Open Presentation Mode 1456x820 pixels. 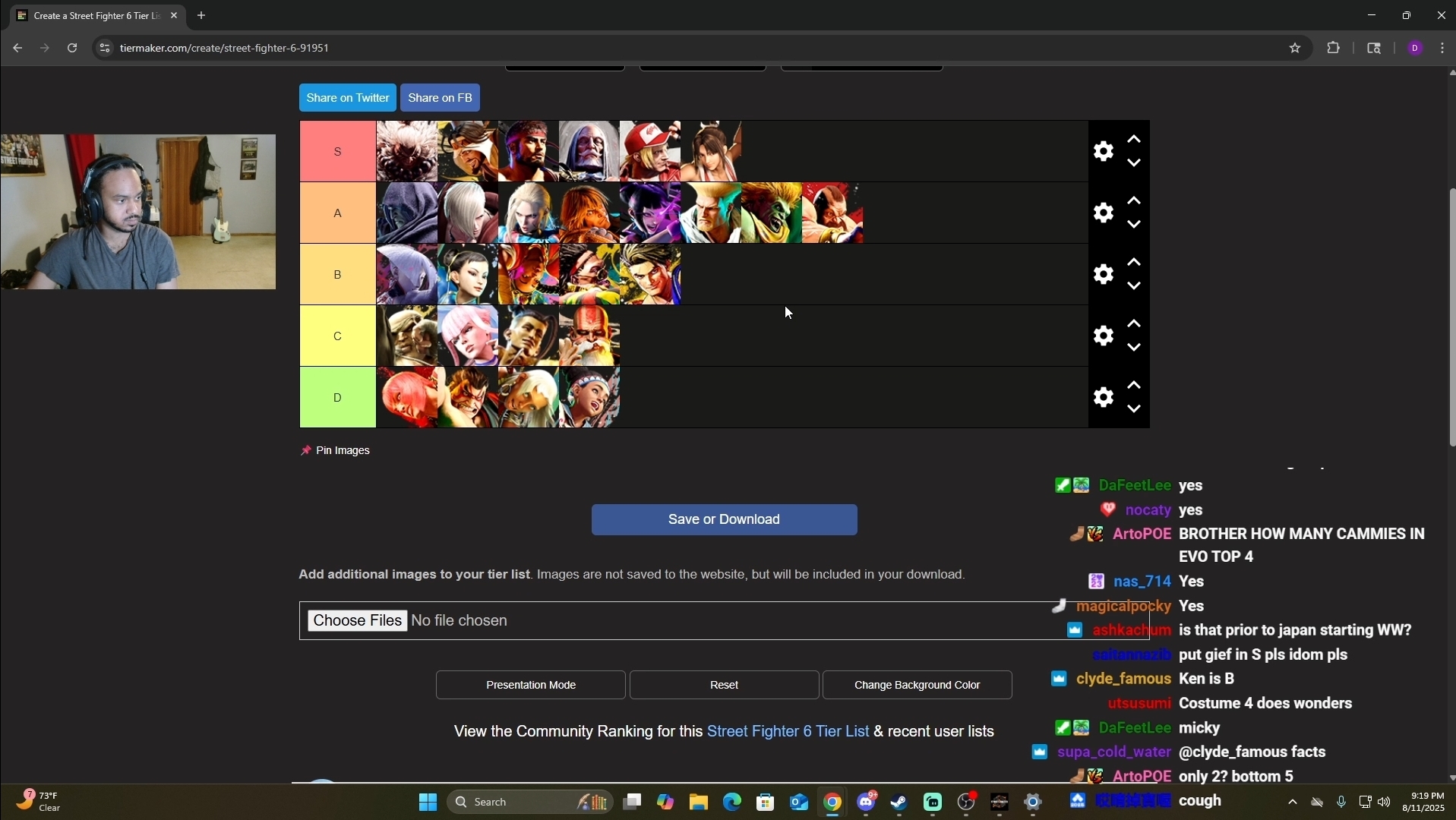531,685
